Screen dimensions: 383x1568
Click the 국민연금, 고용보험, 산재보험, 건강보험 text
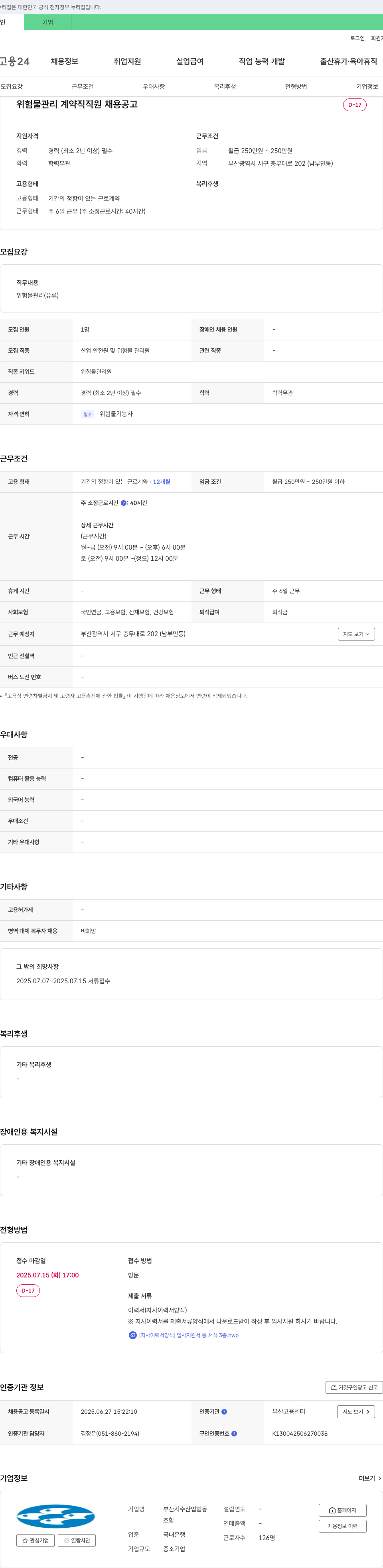coord(127,612)
